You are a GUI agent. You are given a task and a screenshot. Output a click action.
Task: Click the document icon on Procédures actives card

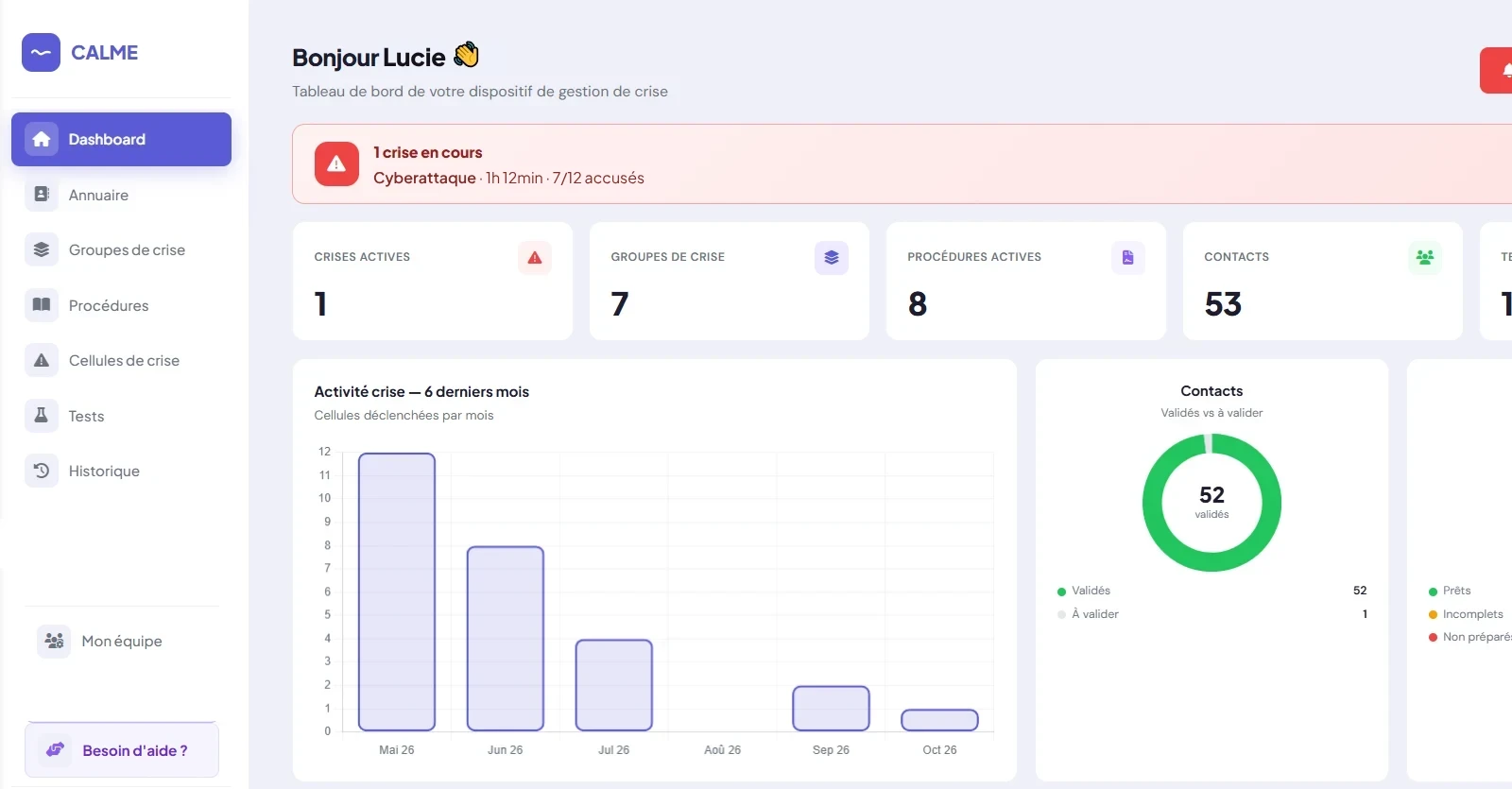(1128, 258)
